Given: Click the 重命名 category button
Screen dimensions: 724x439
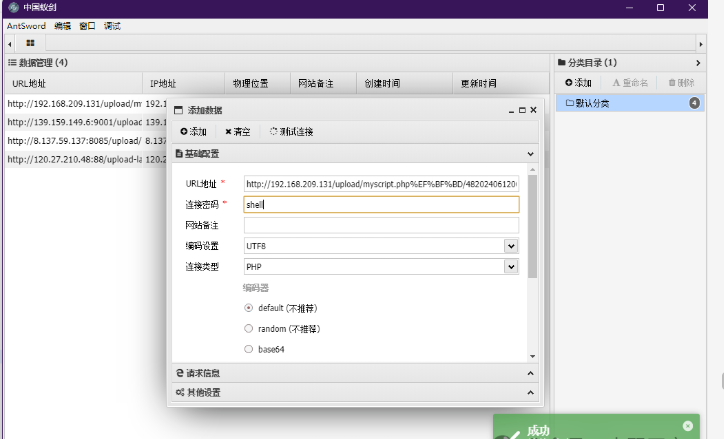Looking at the screenshot, I should 630,83.
